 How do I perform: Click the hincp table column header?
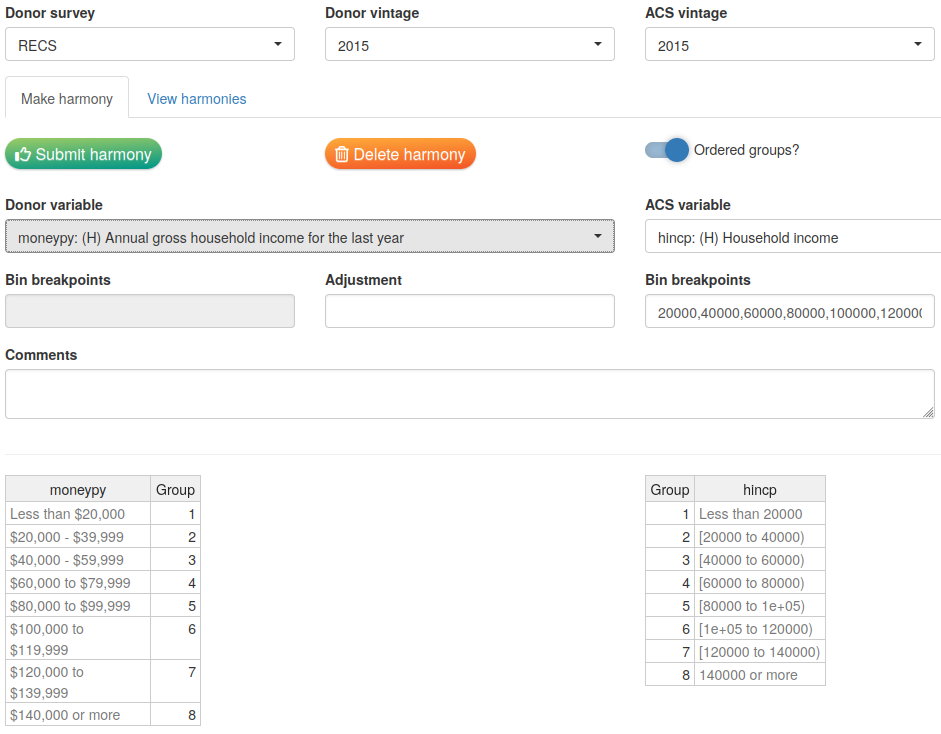[x=760, y=489]
